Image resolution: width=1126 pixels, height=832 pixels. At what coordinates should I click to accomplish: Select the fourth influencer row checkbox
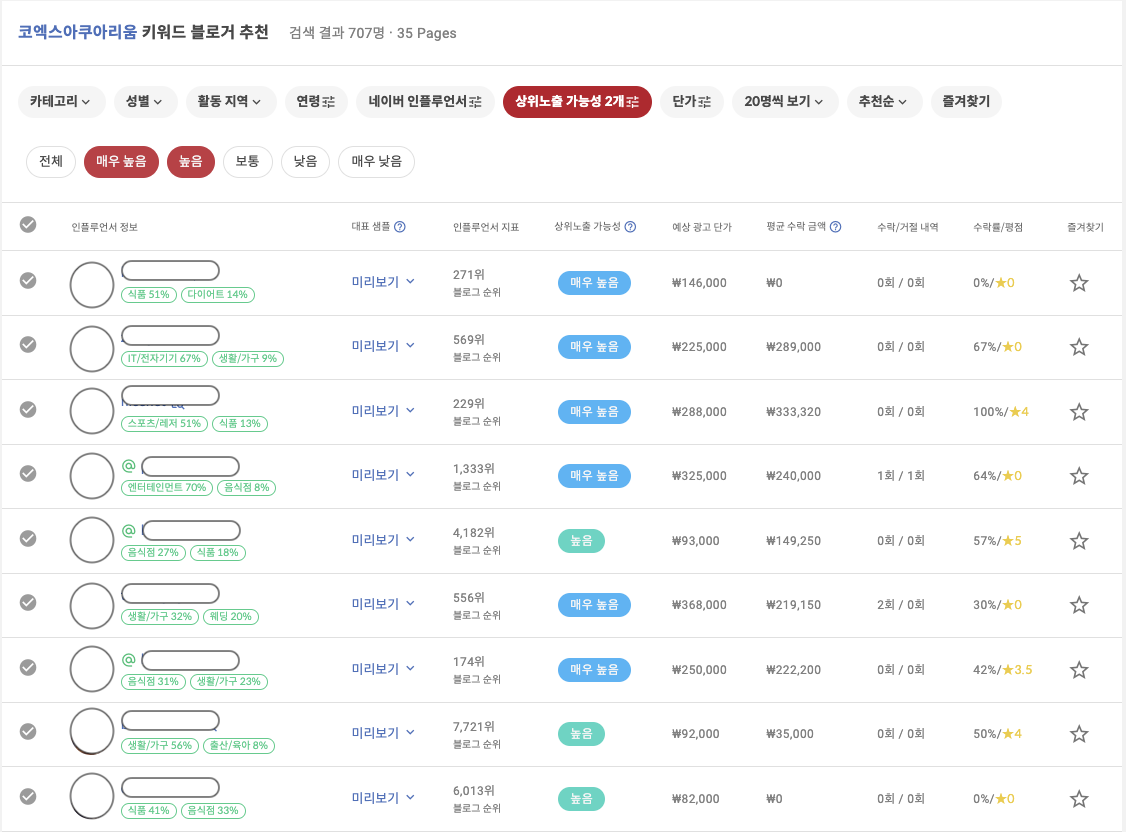click(x=28, y=475)
